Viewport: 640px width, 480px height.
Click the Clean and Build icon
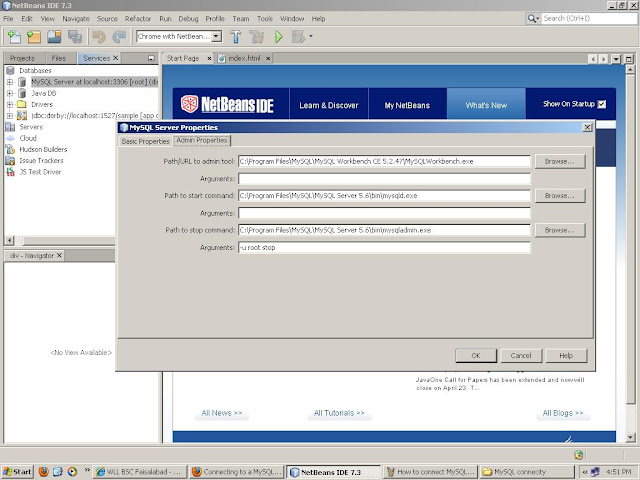[257, 37]
